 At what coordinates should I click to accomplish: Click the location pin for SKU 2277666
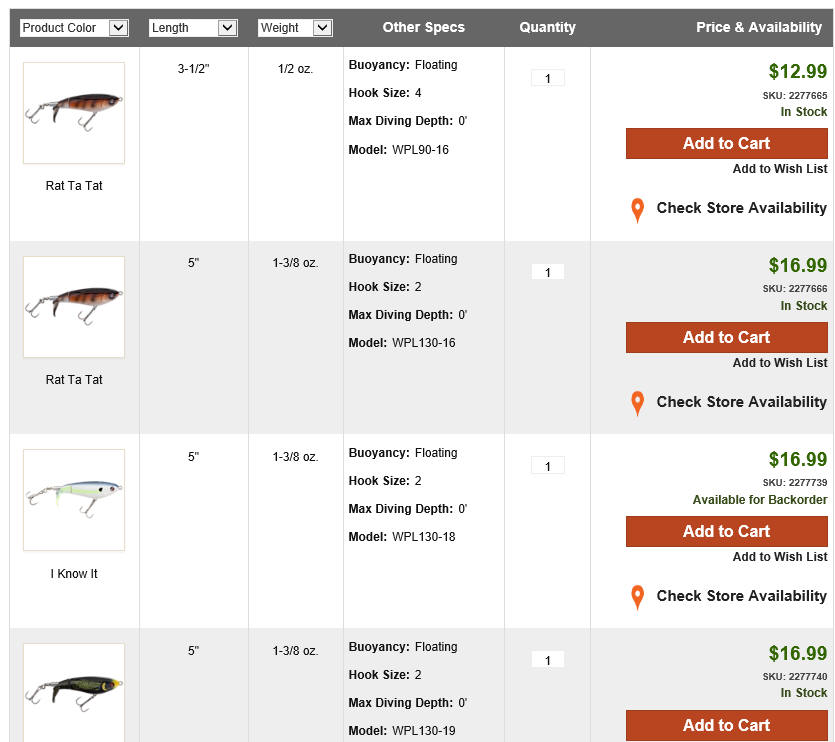click(x=637, y=404)
